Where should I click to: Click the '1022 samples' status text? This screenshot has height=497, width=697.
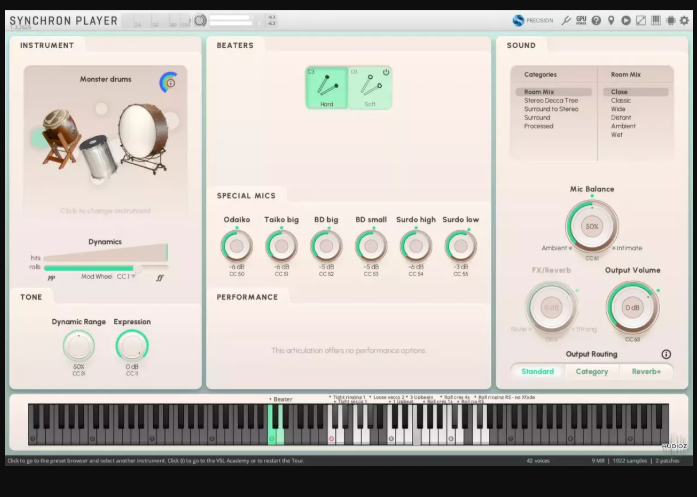tap(630, 461)
